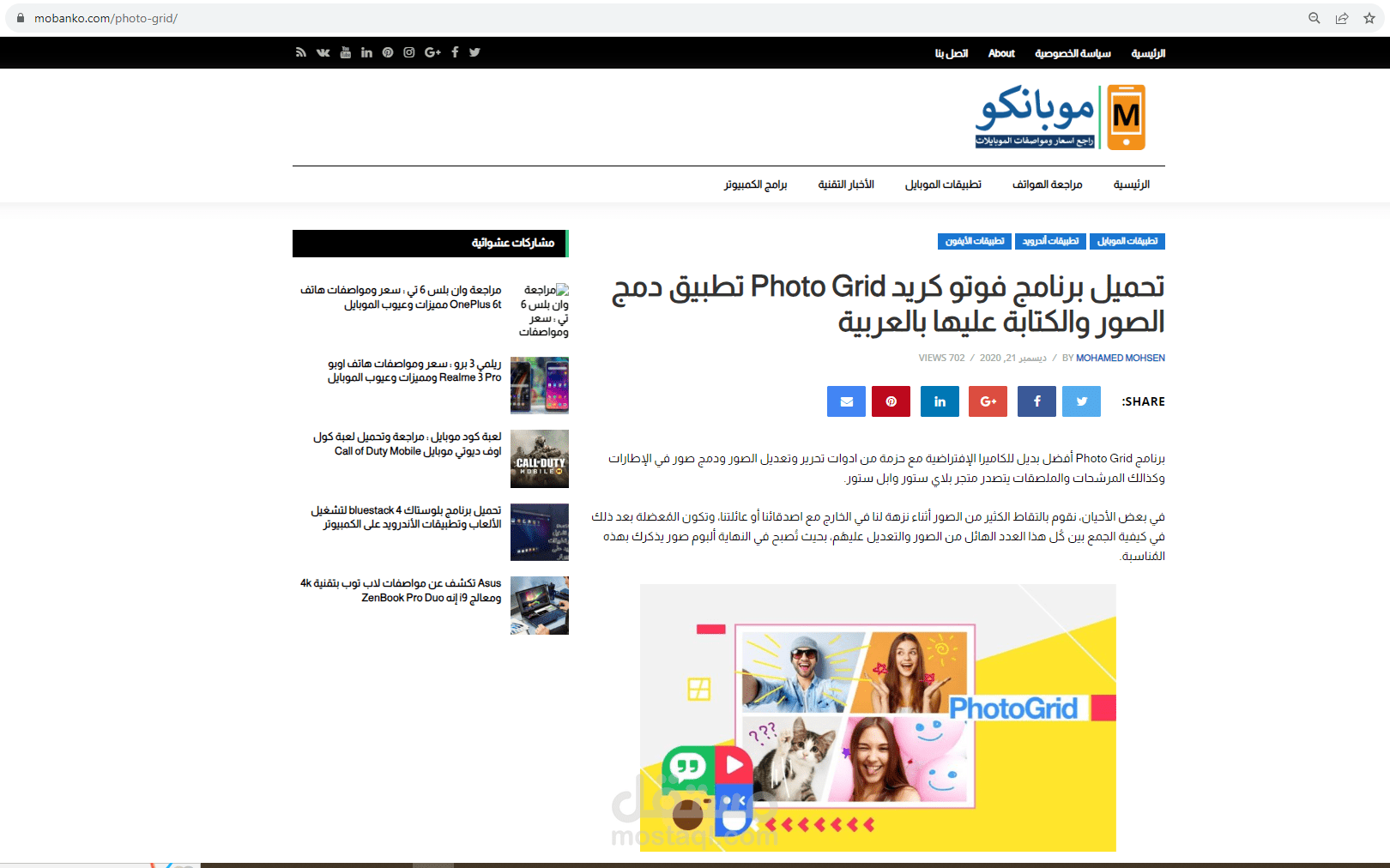The image size is (1390, 868).
Task: Open About in top menu
Action: 1001,53
